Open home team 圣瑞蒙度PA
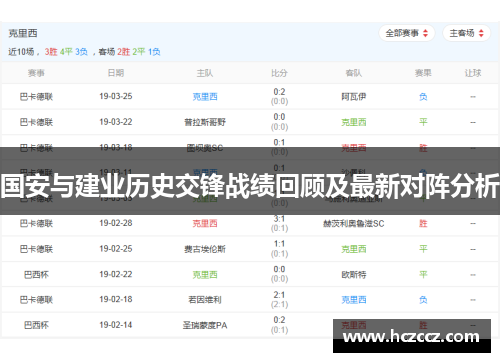 205,325
